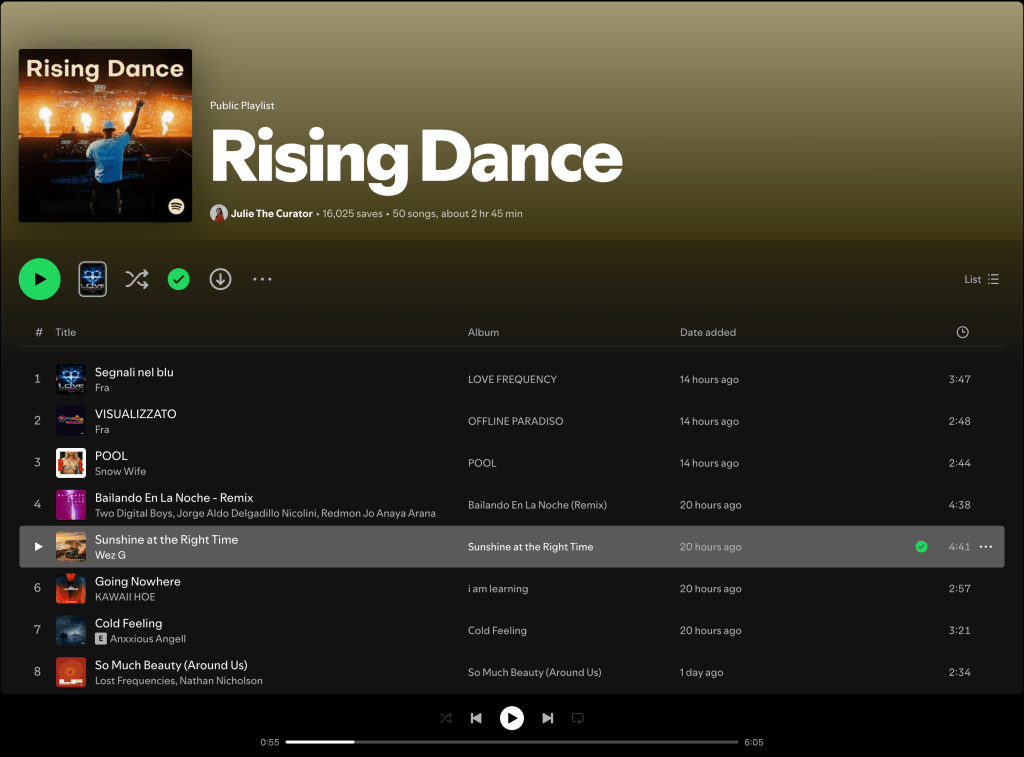Click the Cold Feeling album cover thumbnail

pos(71,630)
